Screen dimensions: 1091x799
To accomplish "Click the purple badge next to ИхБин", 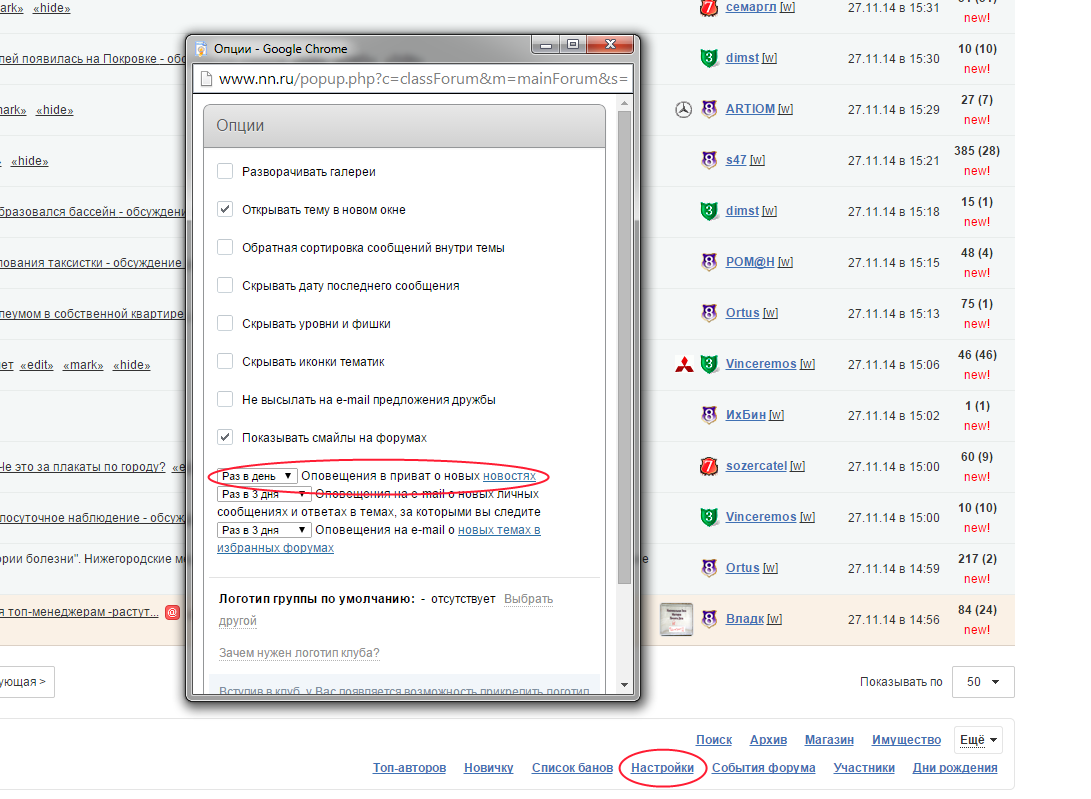I will click(708, 415).
